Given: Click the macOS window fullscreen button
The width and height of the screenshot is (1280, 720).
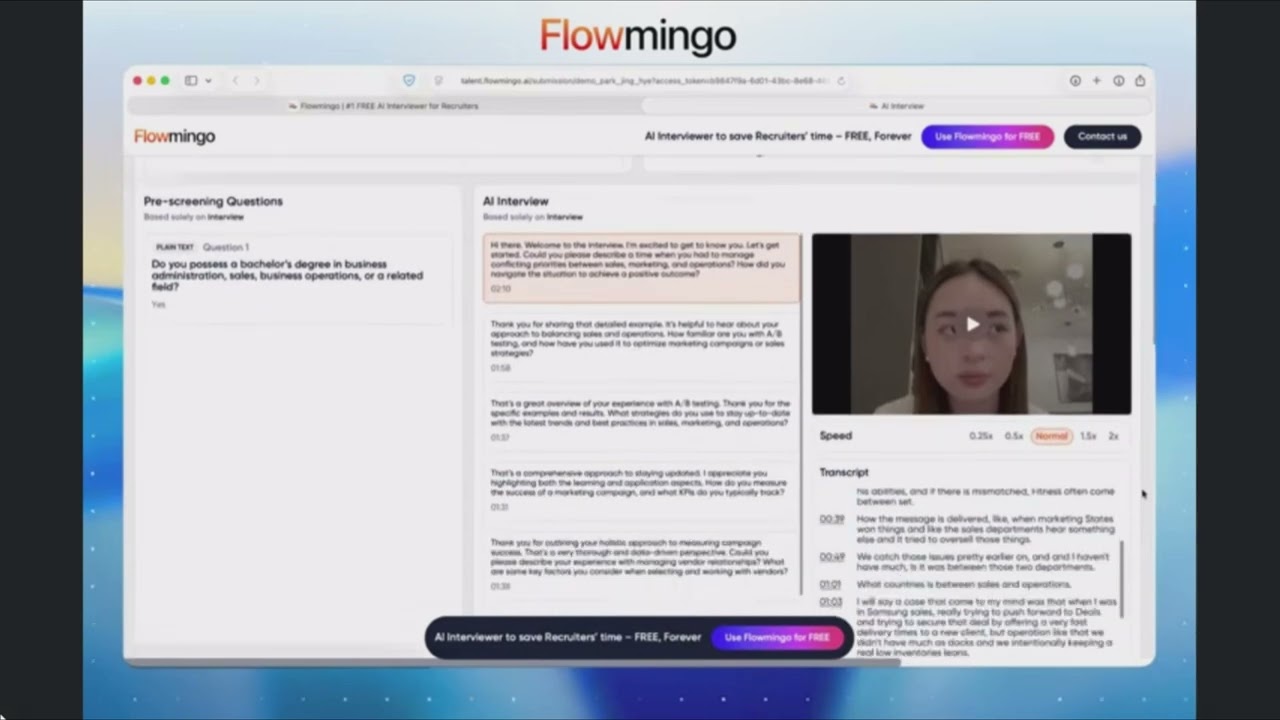Looking at the screenshot, I should tap(165, 81).
